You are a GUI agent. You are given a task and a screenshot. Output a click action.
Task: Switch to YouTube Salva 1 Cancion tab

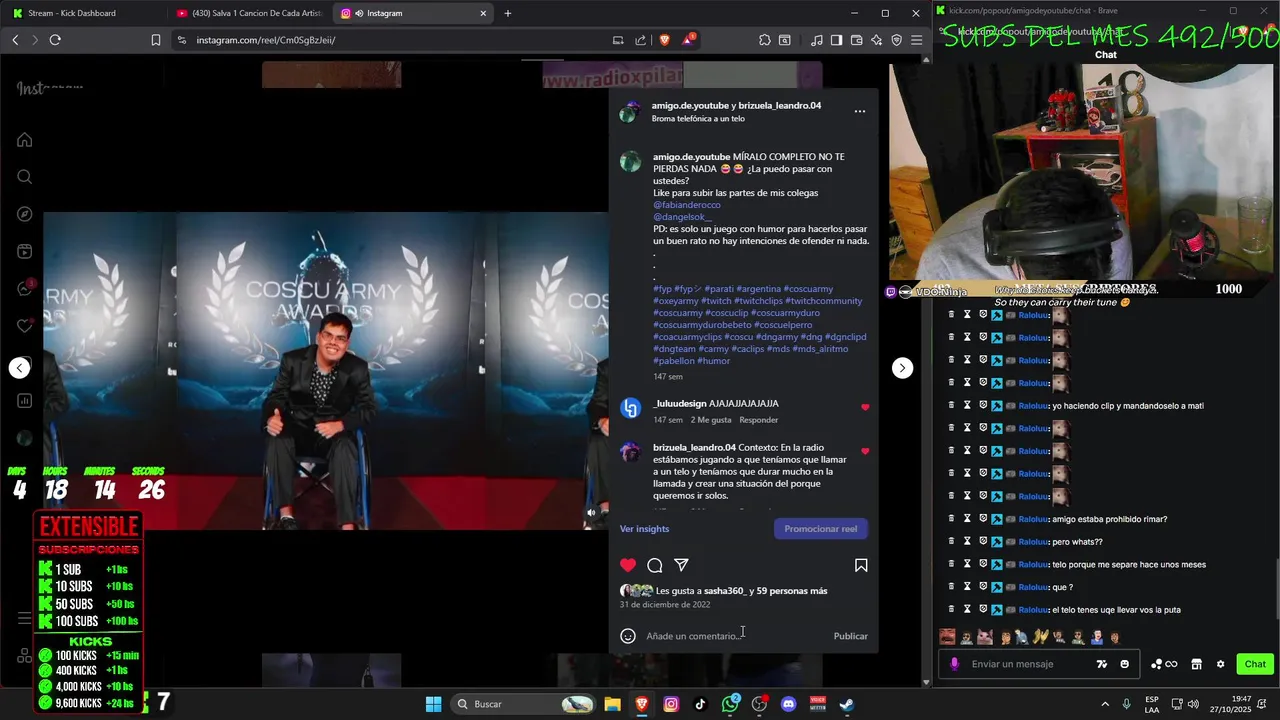point(249,13)
